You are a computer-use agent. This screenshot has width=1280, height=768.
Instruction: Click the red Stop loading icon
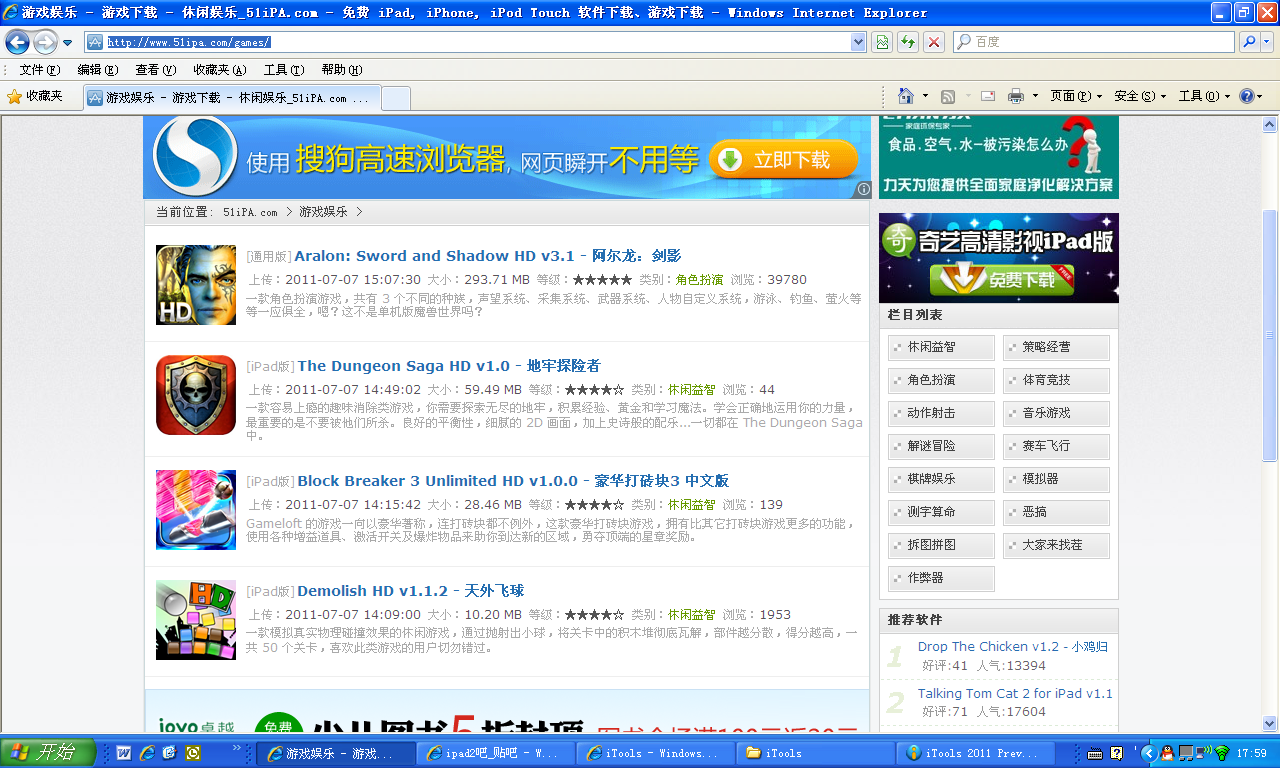point(934,42)
